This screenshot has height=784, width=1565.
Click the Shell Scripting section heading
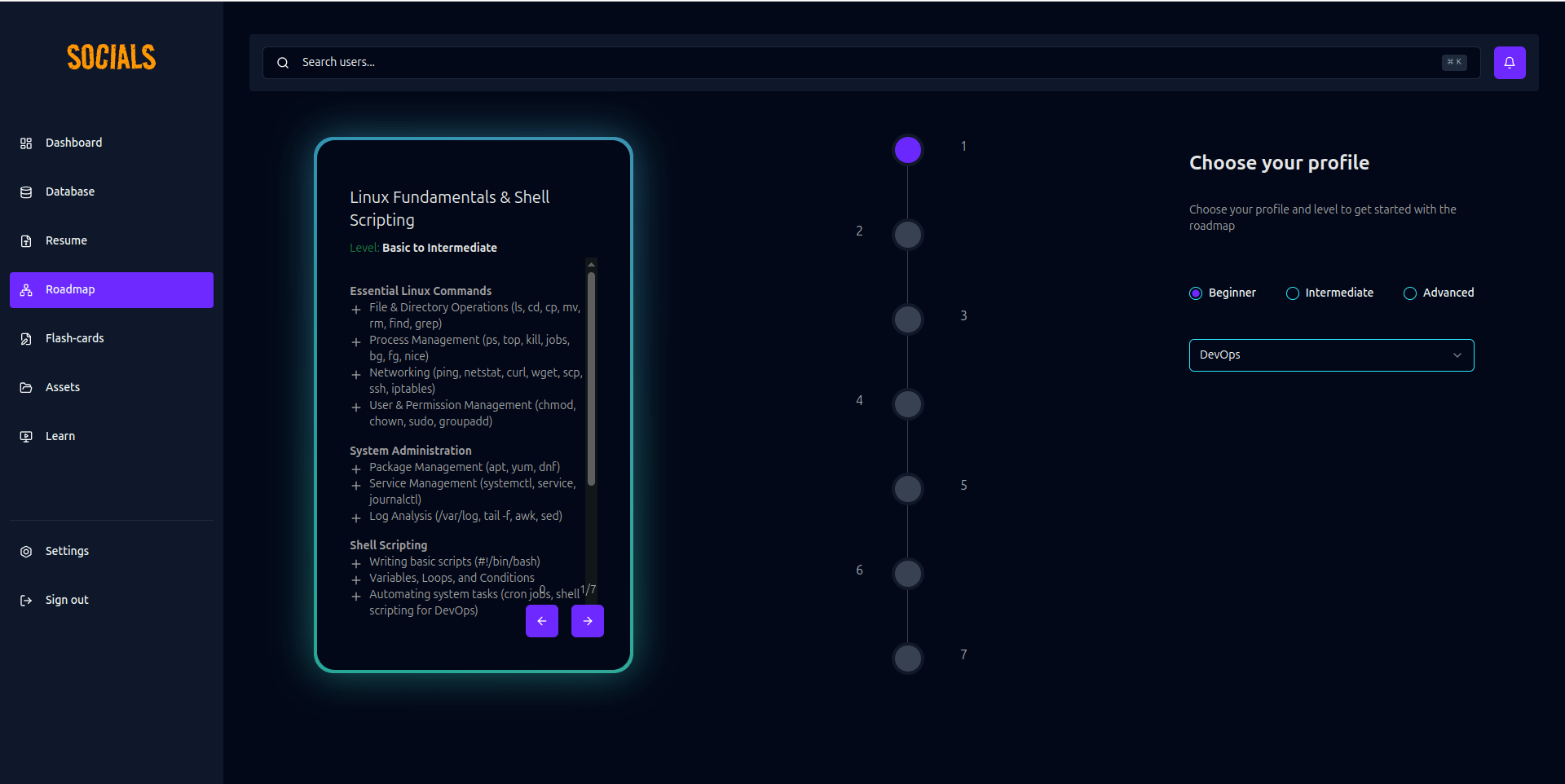389,545
